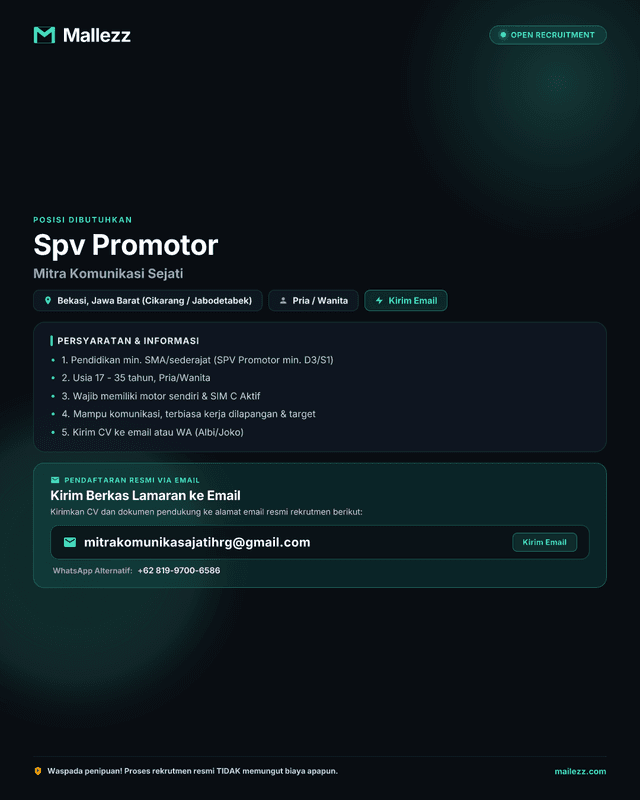Click the Spv Promotor job title heading
640x800 pixels.
click(126, 245)
